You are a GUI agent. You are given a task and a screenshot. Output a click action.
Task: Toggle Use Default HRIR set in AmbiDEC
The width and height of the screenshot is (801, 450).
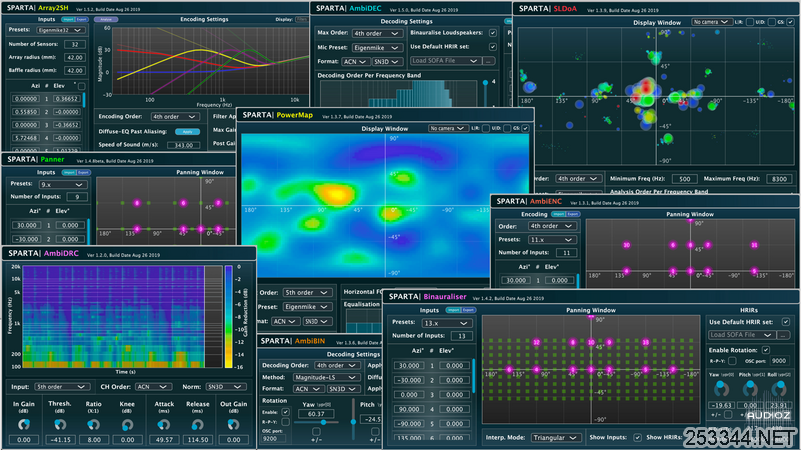pos(492,47)
